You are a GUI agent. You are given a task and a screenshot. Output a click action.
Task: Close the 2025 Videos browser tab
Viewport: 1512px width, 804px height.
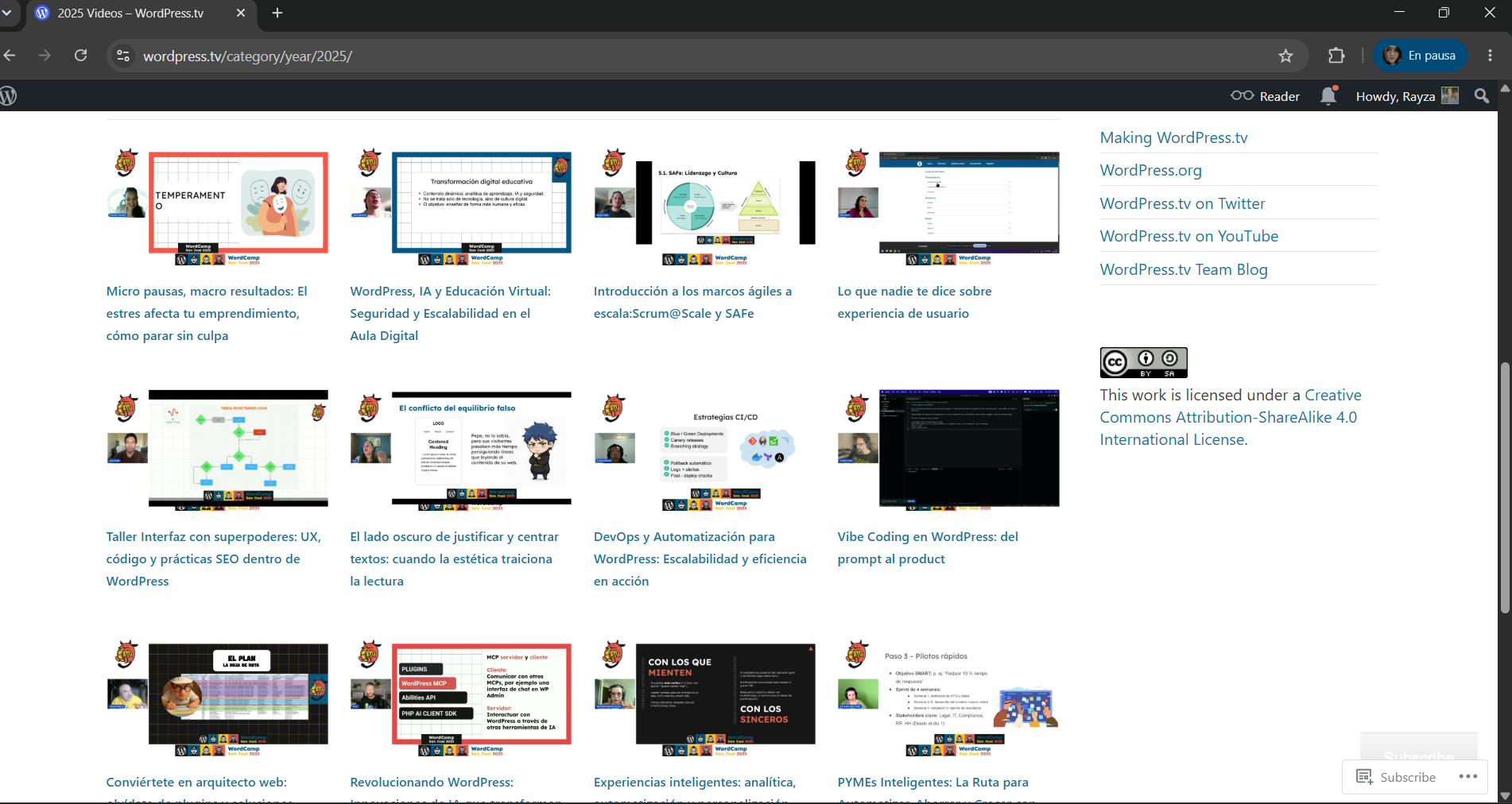point(241,13)
